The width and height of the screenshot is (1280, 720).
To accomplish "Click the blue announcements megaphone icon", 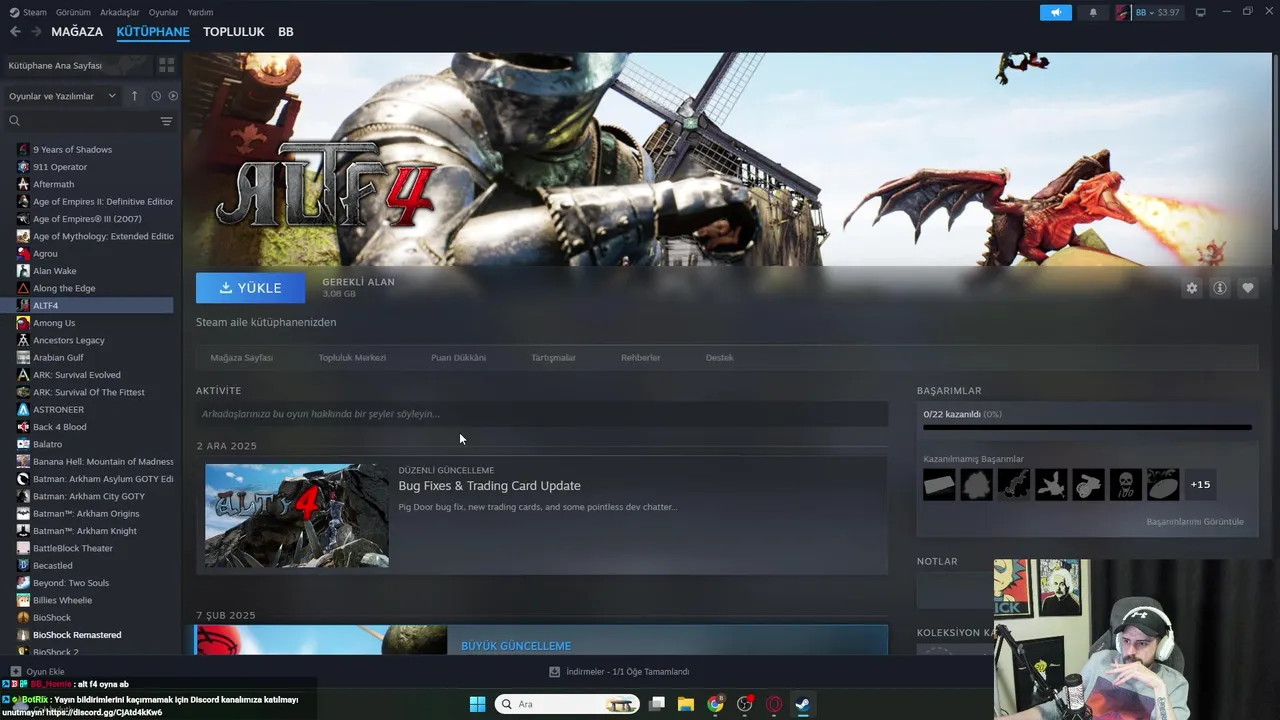I will pyautogui.click(x=1055, y=12).
